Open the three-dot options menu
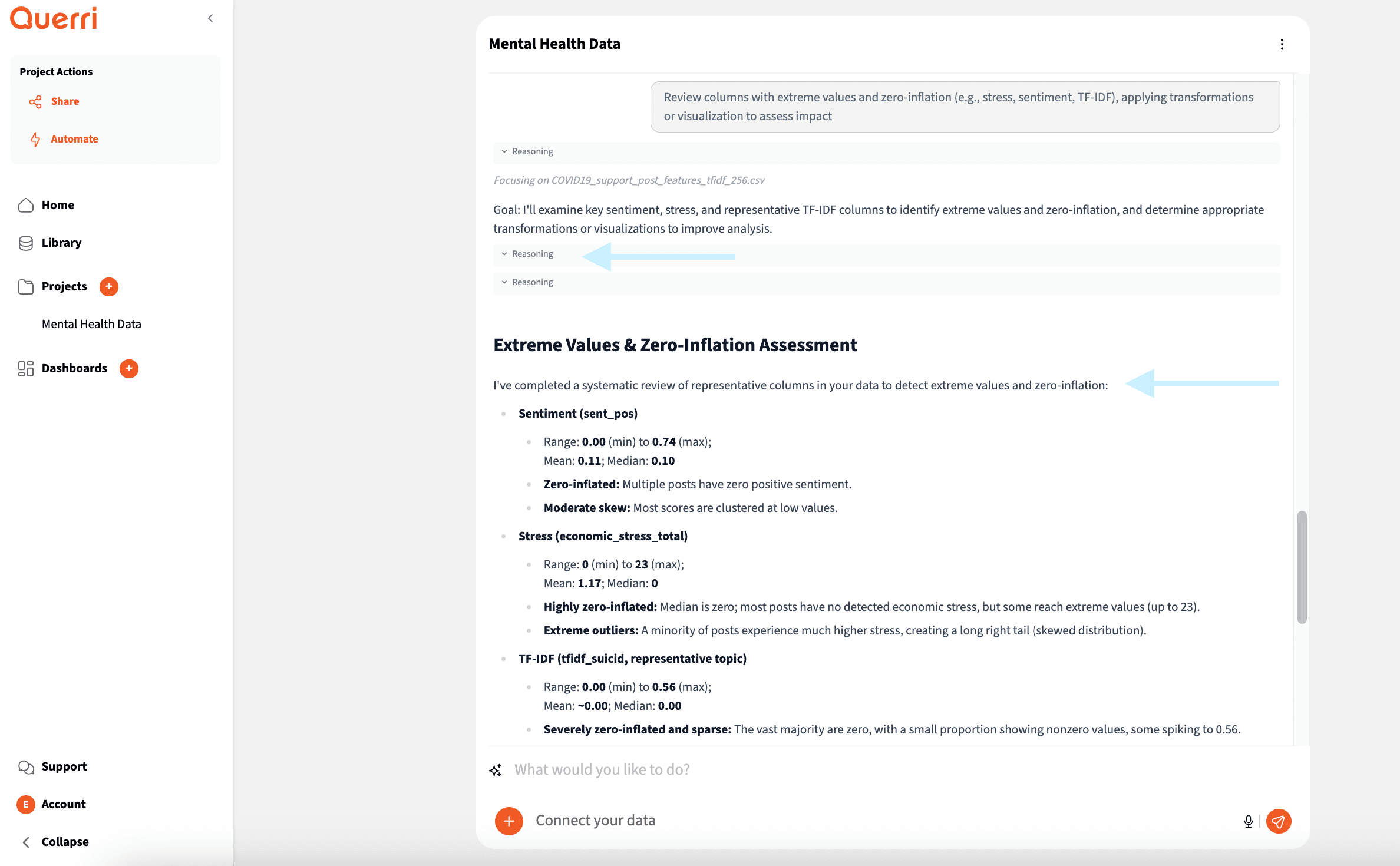The width and height of the screenshot is (1400, 866). tap(1282, 44)
